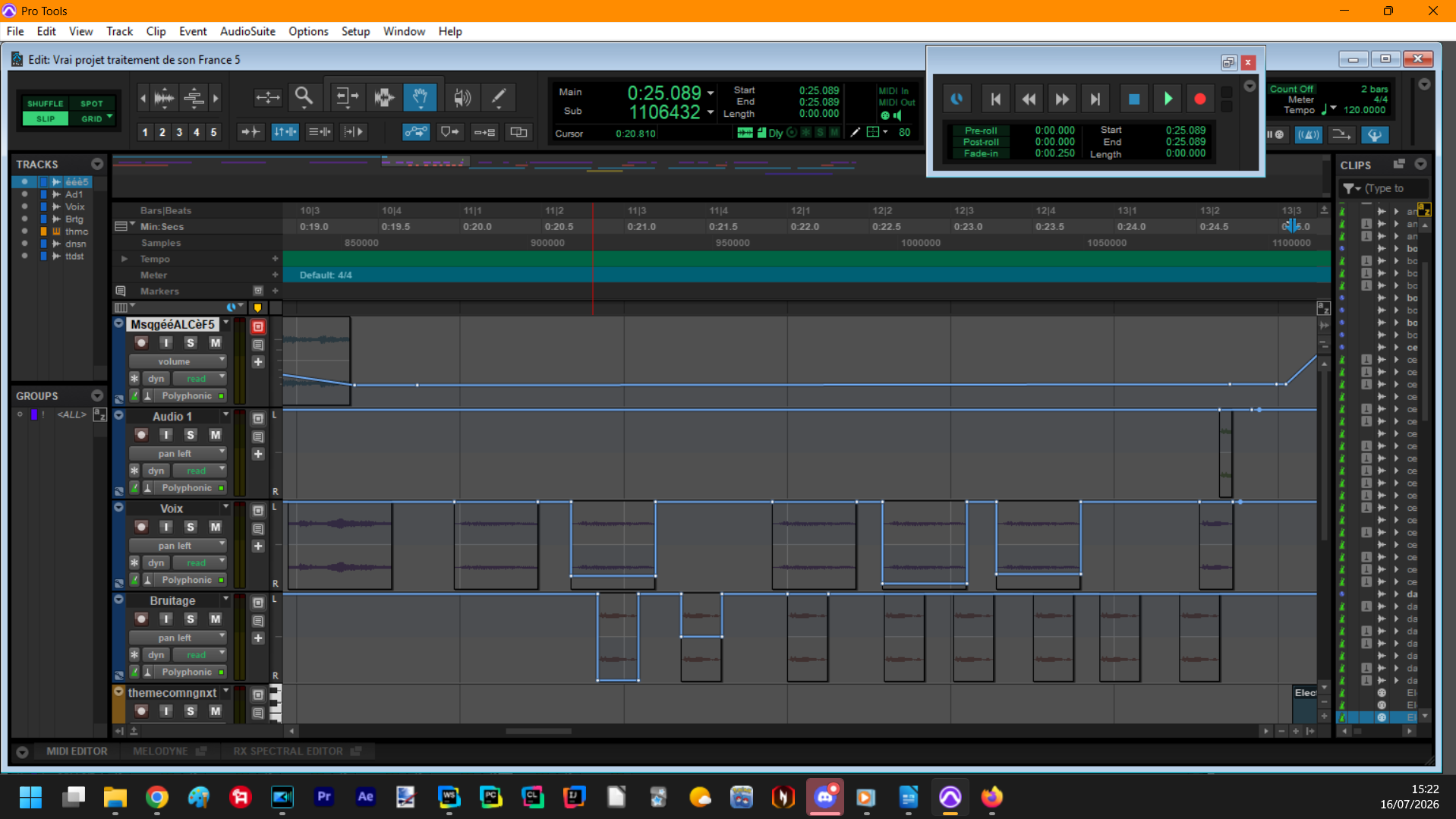The height and width of the screenshot is (819, 1456).
Task: Click Return to Zero in Transport
Action: (x=996, y=99)
